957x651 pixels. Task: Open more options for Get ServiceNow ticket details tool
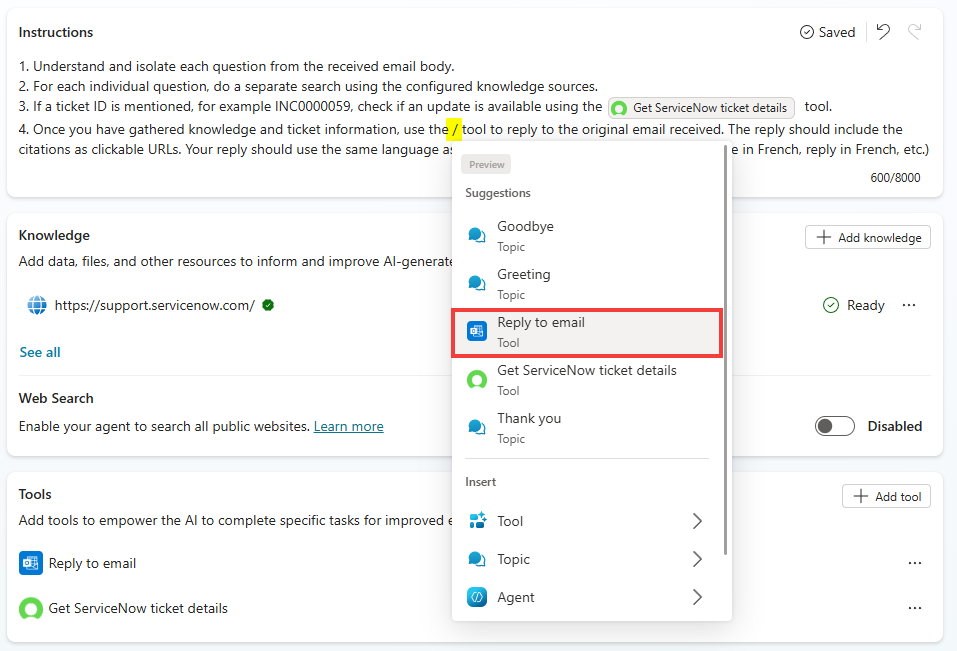point(914,608)
